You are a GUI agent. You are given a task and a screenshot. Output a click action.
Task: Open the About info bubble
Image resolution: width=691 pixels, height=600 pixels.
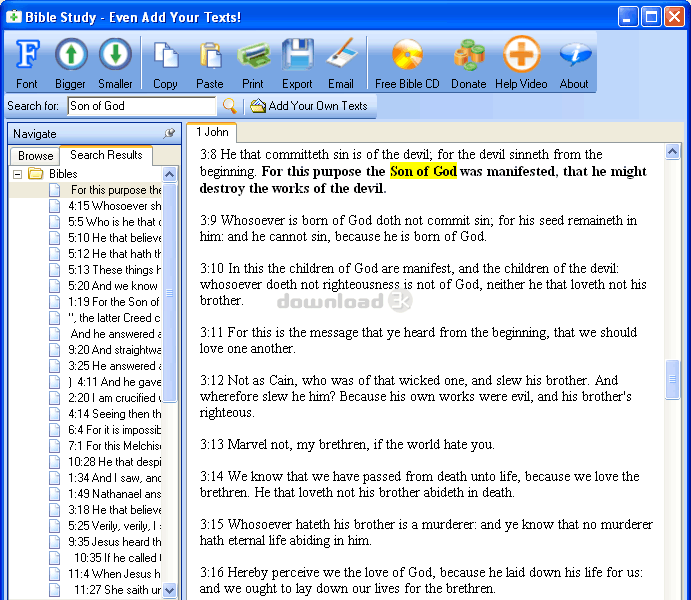click(x=575, y=55)
